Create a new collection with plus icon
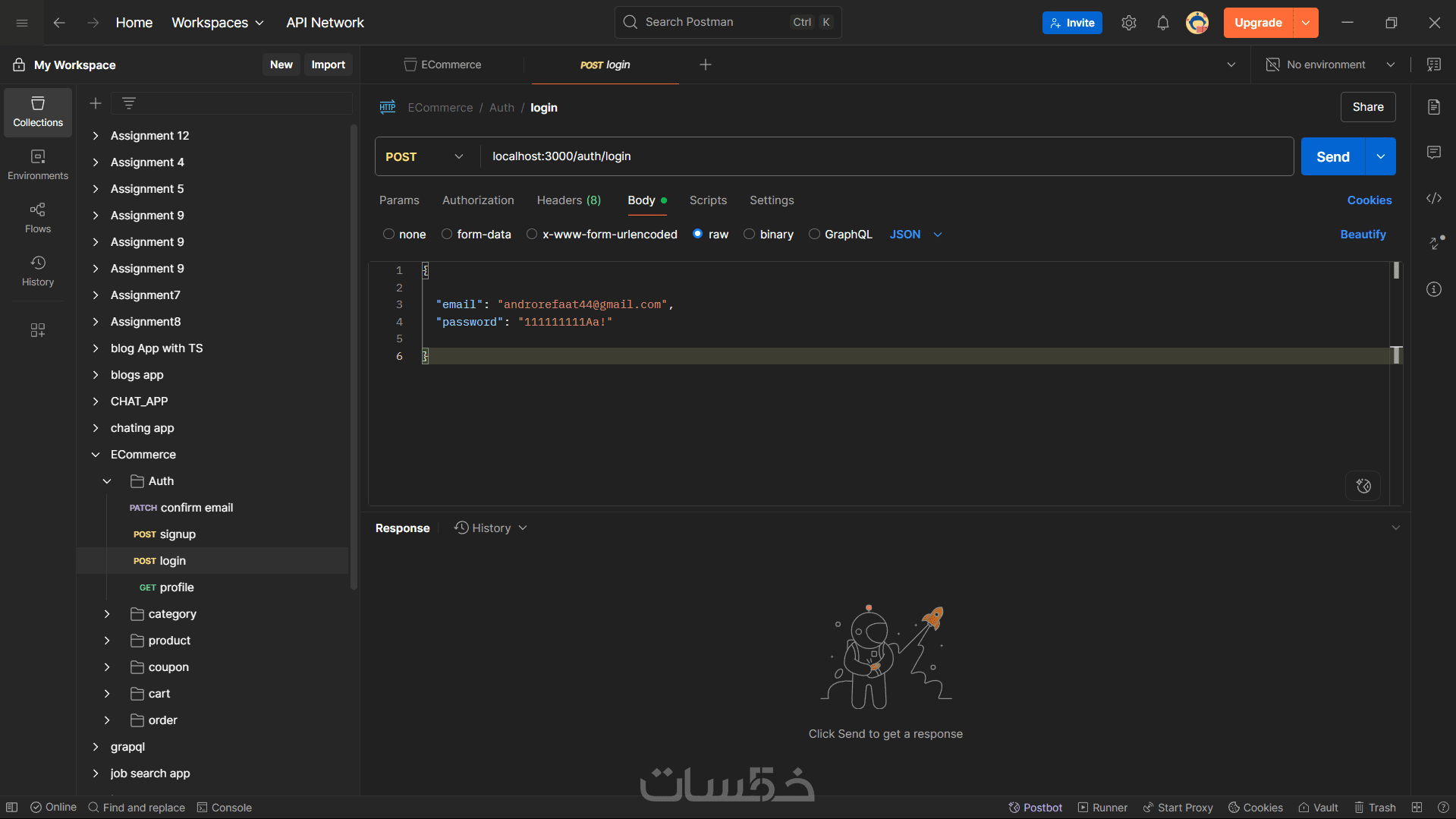The height and width of the screenshot is (819, 1456). click(96, 103)
